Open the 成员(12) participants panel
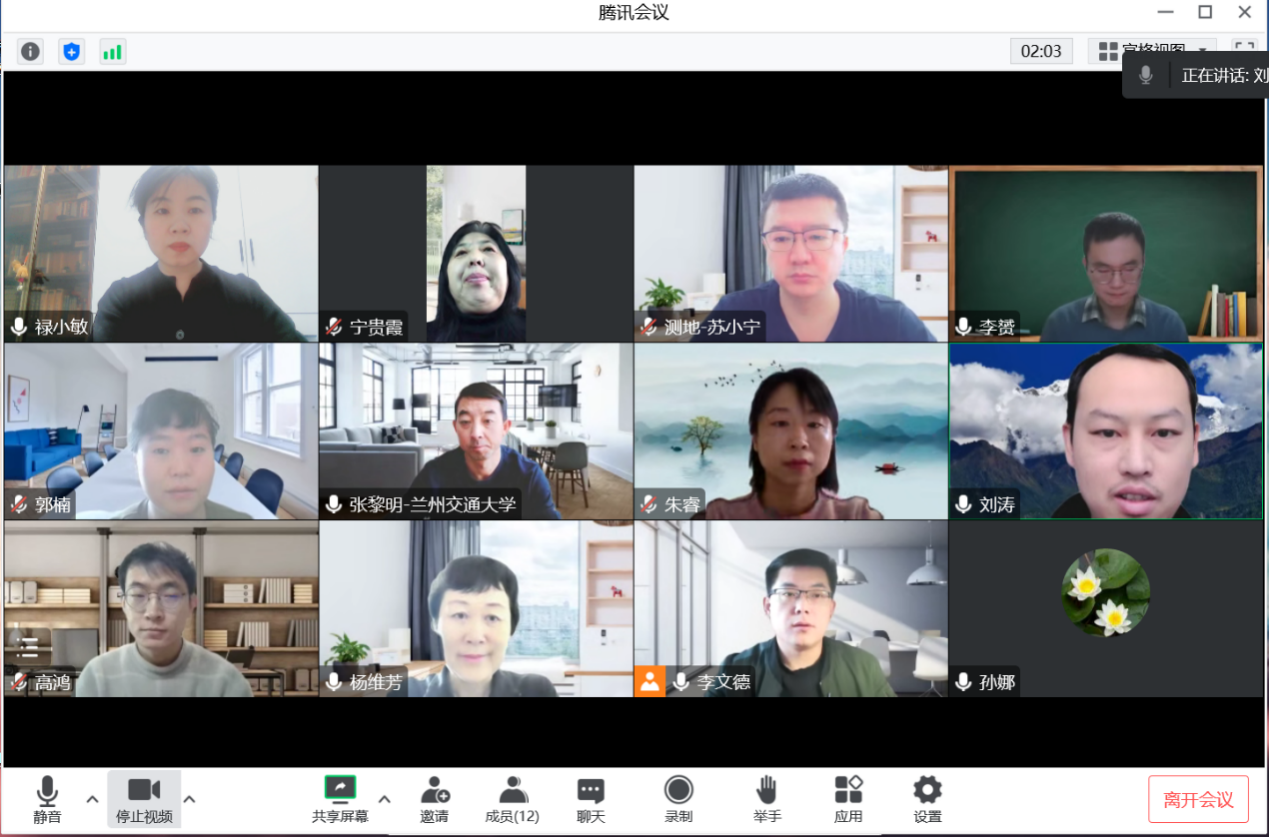Viewport: 1269px width, 837px height. (x=512, y=799)
